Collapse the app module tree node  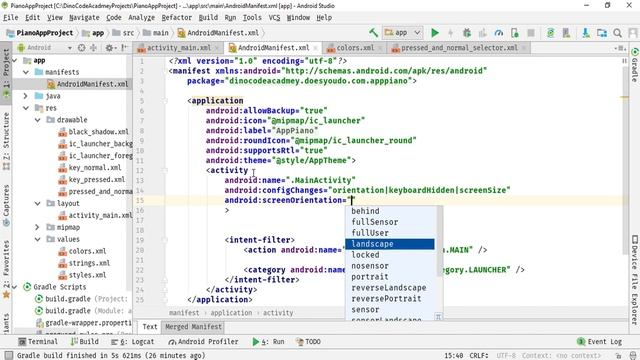tap(15, 60)
